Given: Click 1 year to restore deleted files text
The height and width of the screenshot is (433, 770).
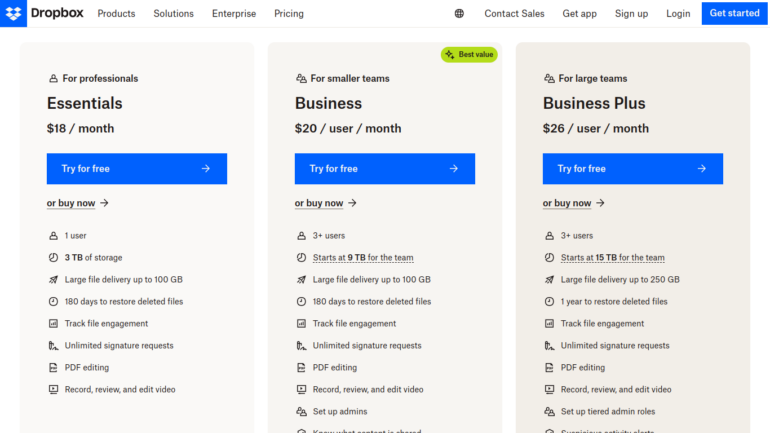Looking at the screenshot, I should pyautogui.click(x=614, y=301).
